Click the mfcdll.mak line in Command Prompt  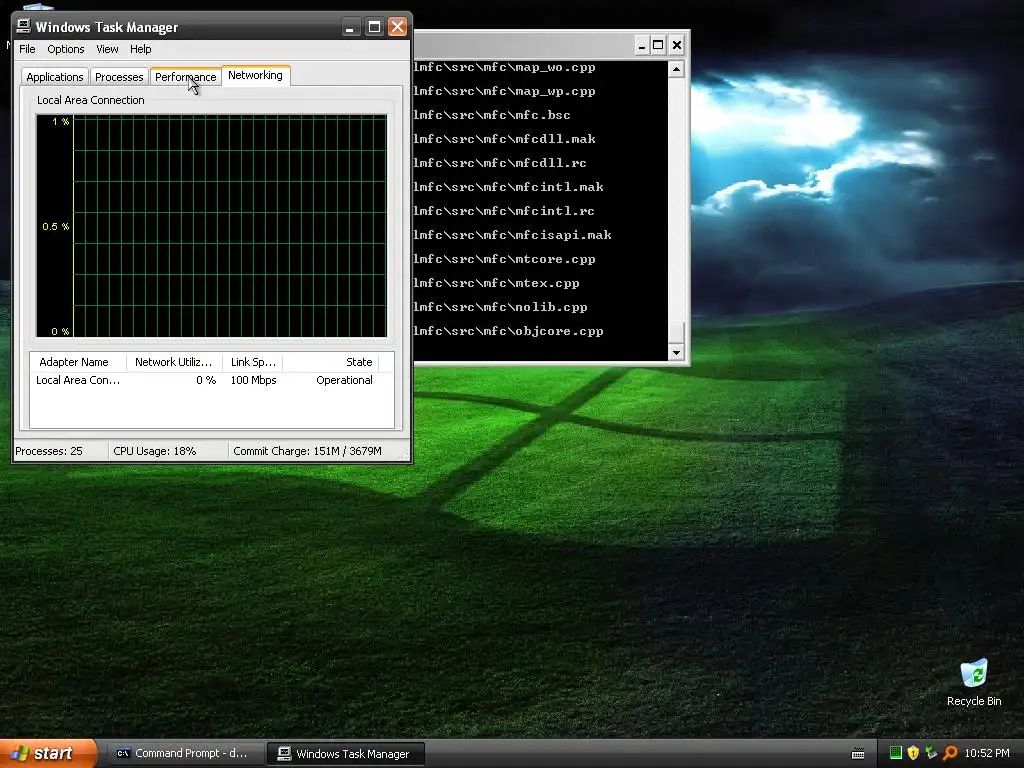pos(504,139)
